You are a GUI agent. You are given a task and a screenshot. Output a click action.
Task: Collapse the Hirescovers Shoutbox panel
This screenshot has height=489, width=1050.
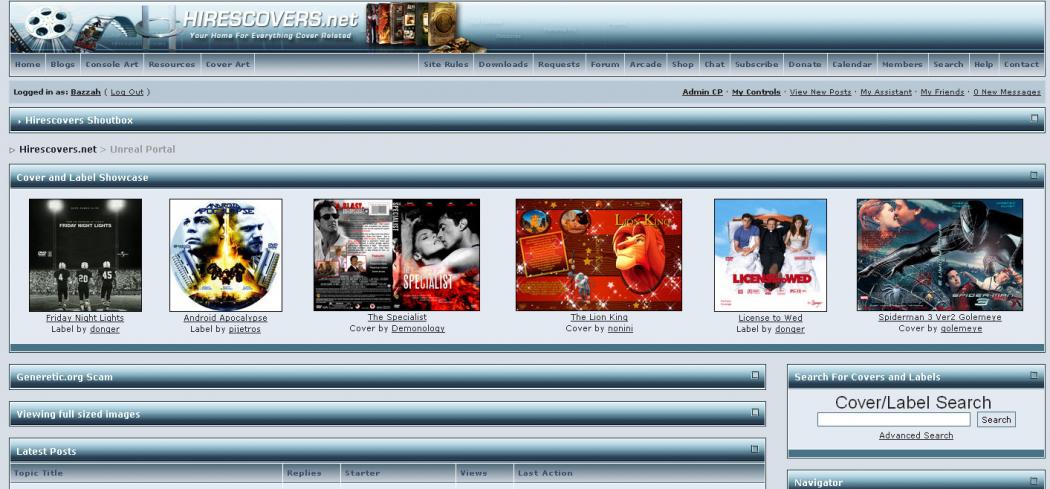(x=1035, y=119)
